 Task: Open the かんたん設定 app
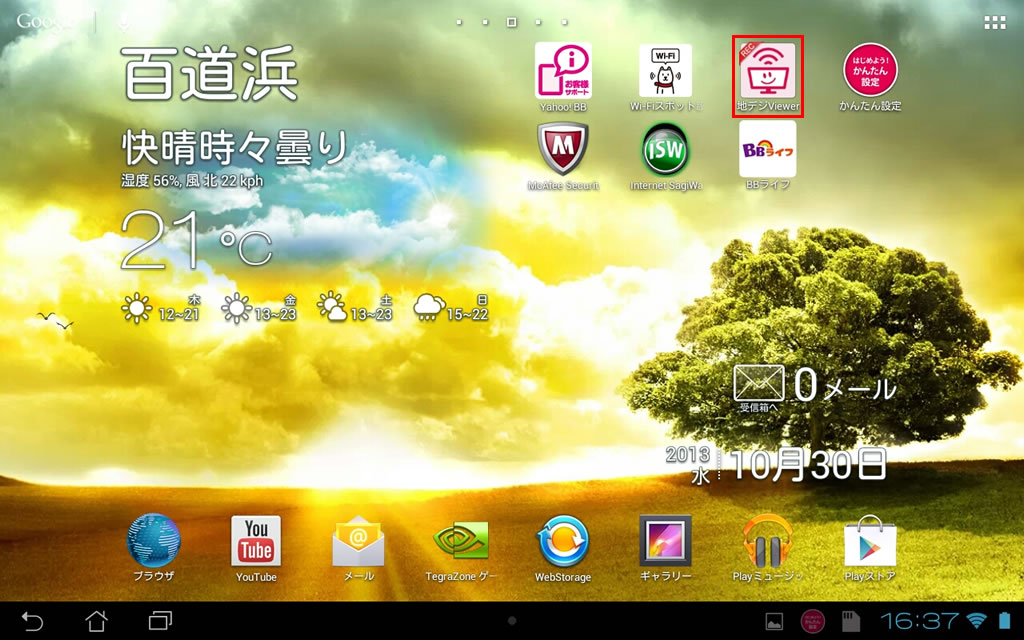(870, 71)
